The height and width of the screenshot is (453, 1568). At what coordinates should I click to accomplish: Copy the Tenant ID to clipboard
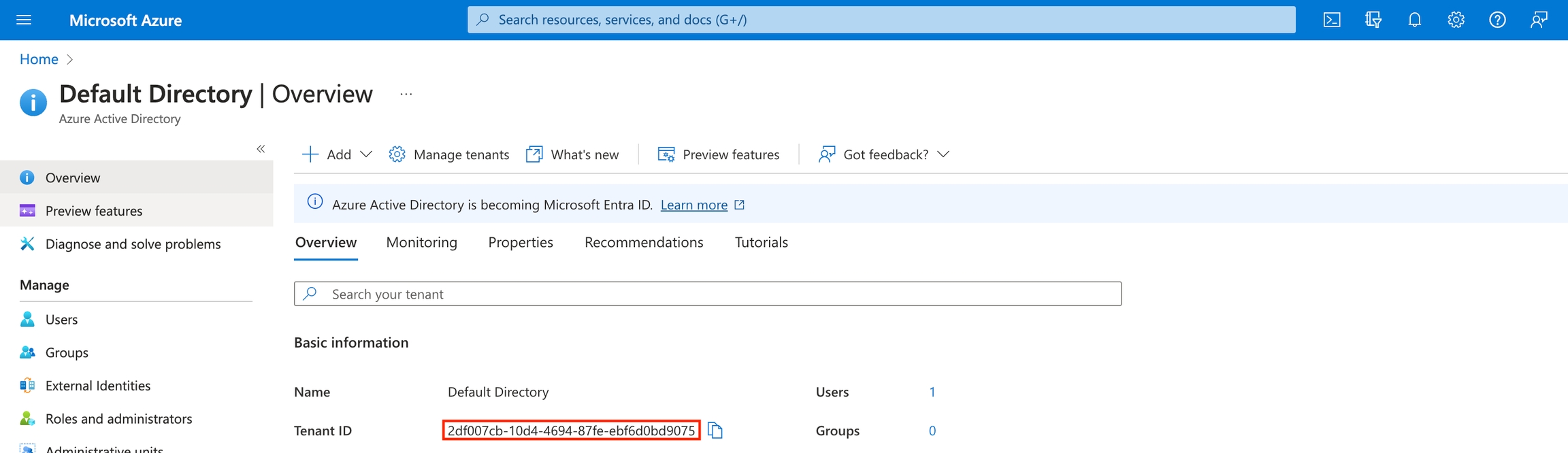click(x=715, y=430)
